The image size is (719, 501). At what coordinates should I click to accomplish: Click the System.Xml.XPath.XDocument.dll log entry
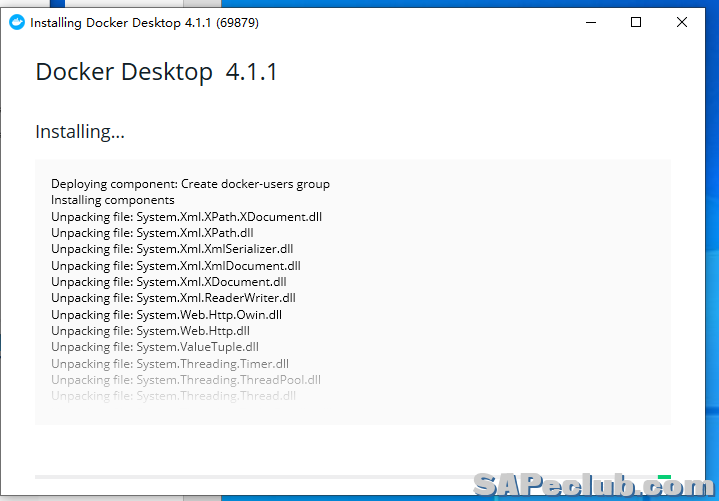click(186, 216)
